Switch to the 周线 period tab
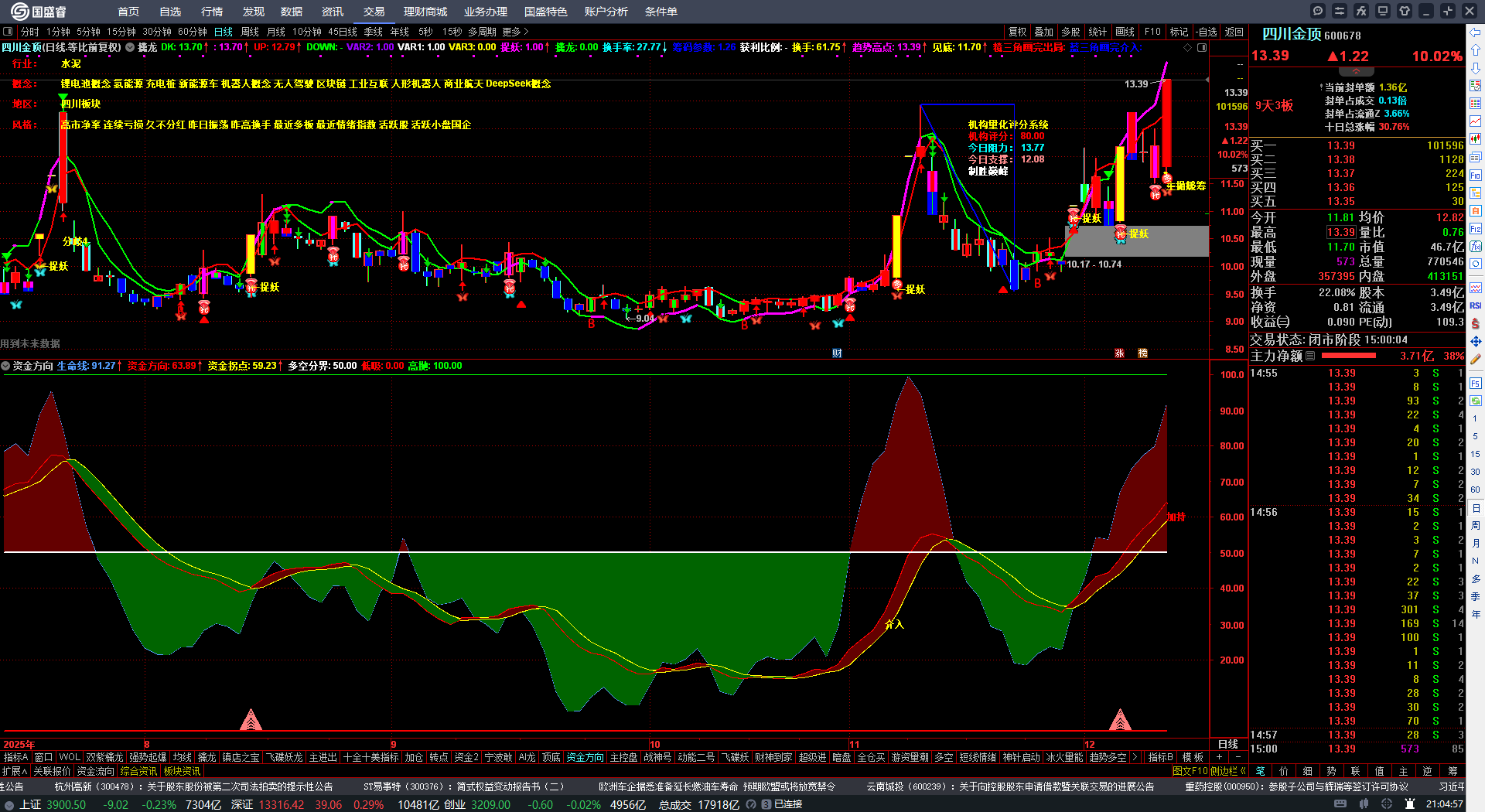 (250, 32)
